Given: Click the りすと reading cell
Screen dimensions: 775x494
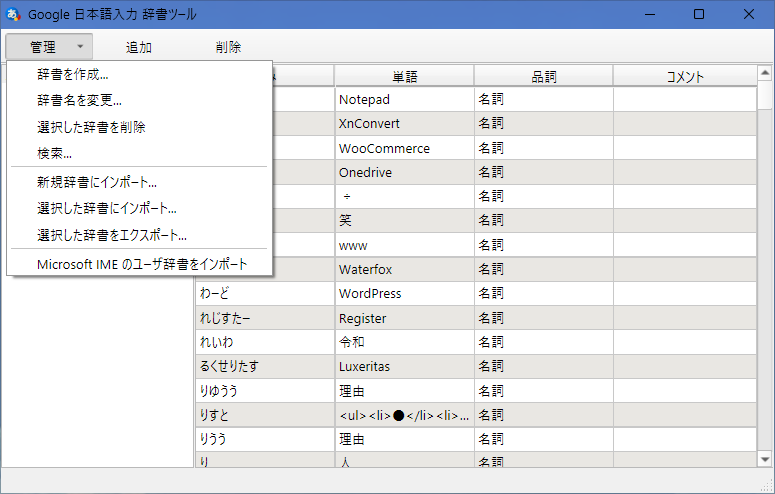Looking at the screenshot, I should point(265,415).
